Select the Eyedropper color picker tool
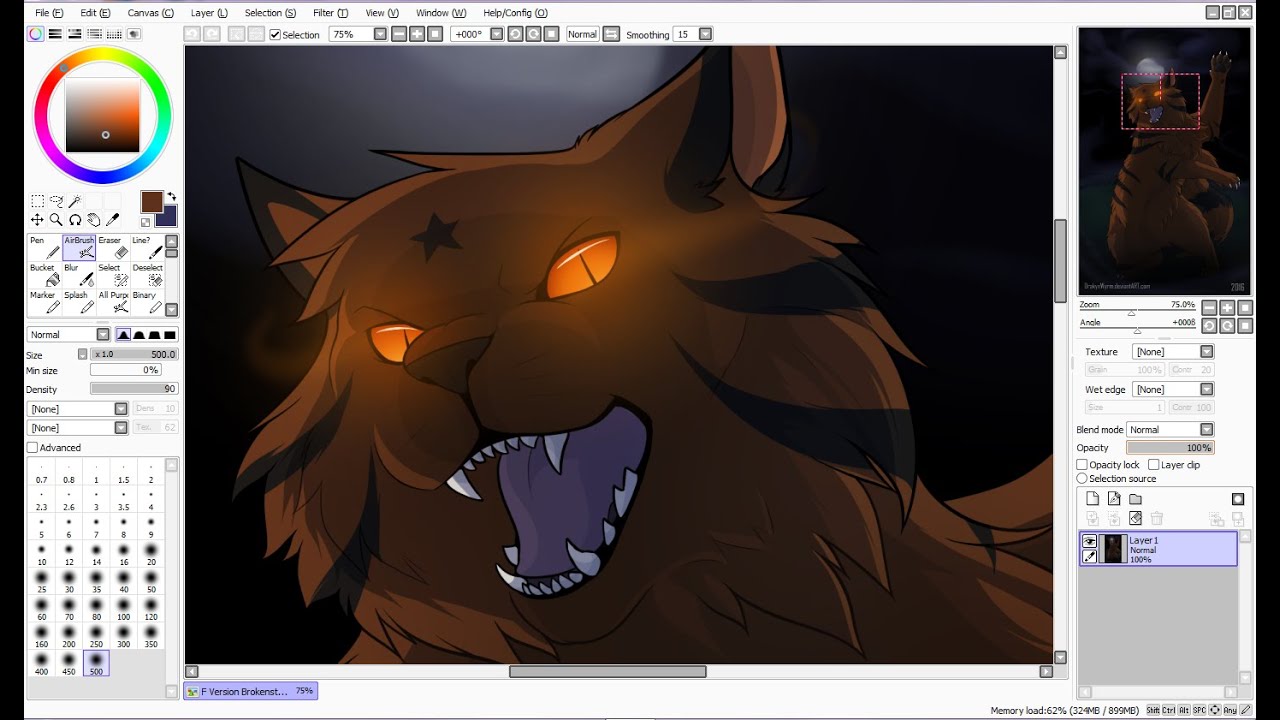The image size is (1280, 720). tap(113, 220)
